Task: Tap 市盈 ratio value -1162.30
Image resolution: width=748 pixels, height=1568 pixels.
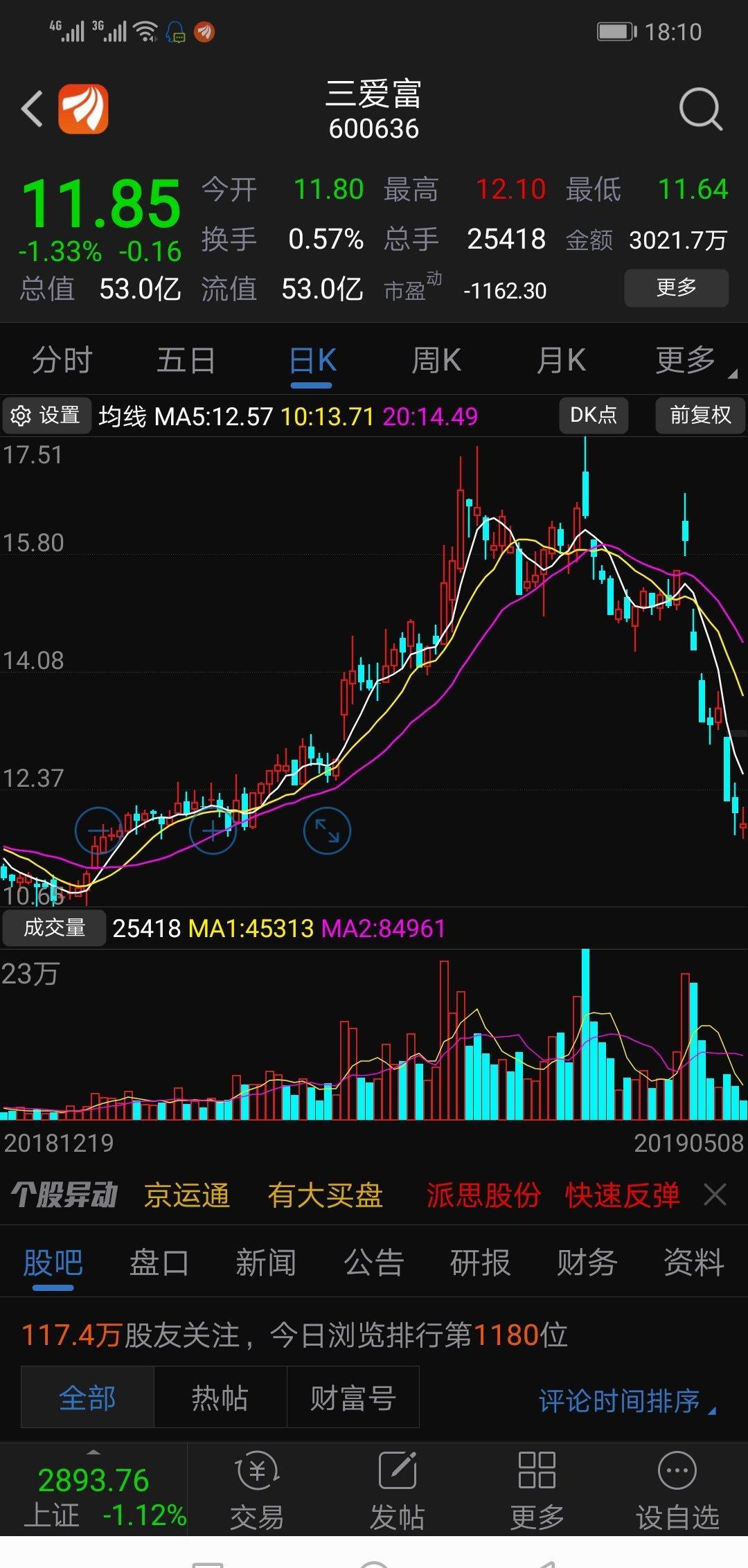Action: 505,291
